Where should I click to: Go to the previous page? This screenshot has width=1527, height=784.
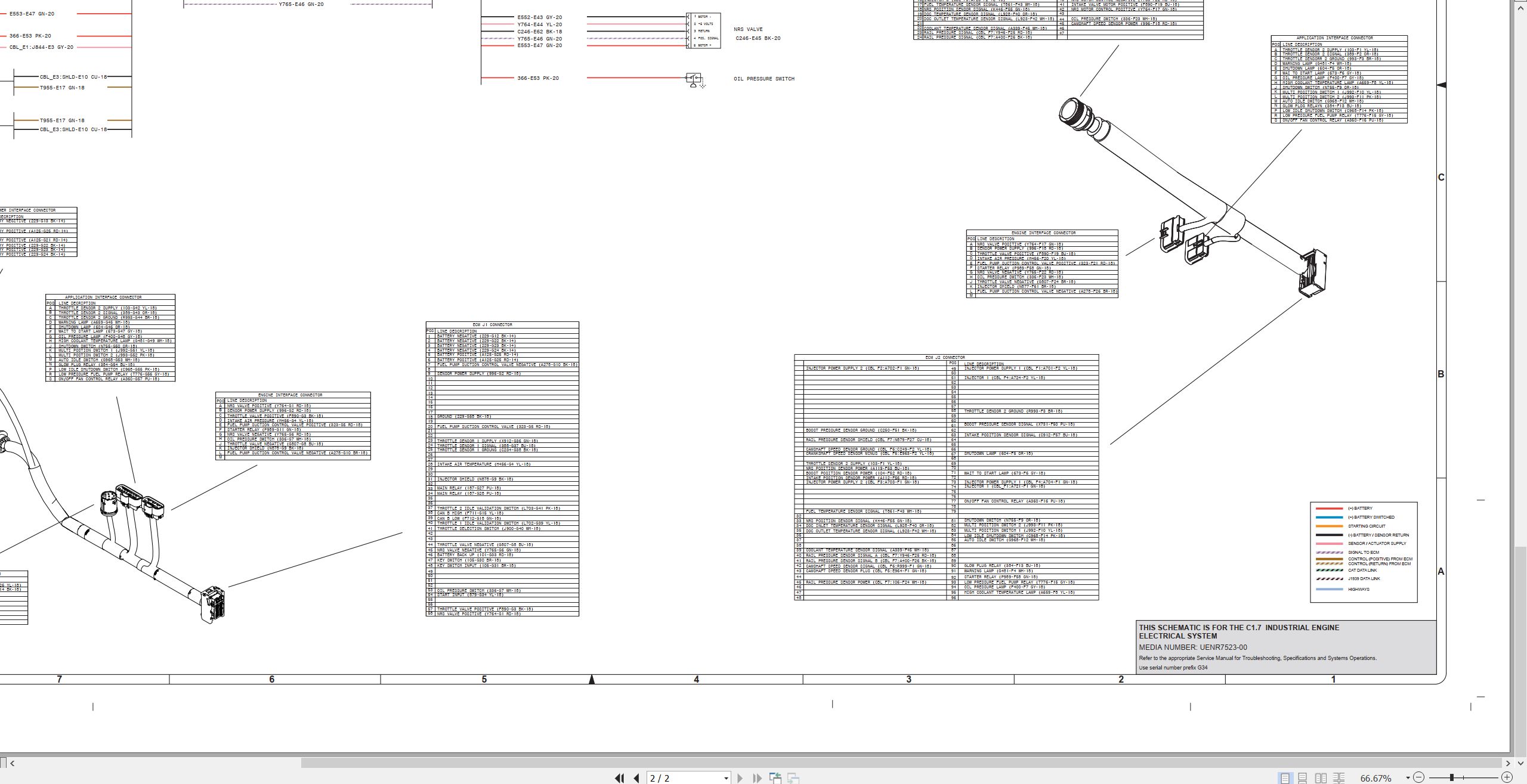636,778
